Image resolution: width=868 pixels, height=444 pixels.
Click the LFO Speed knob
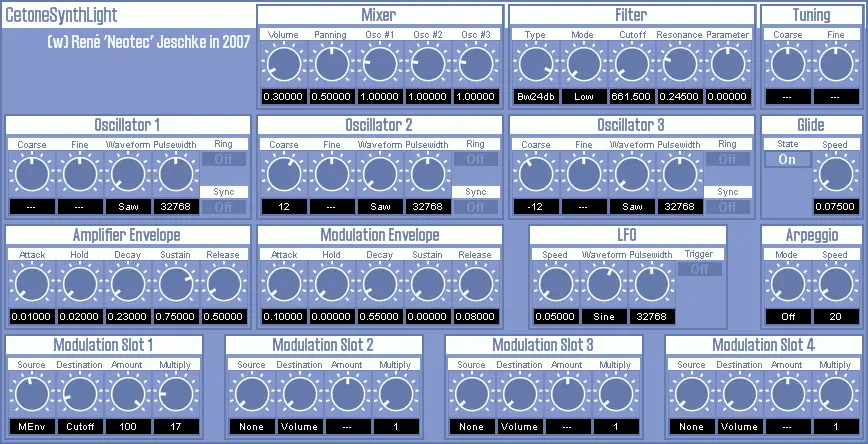[555, 285]
